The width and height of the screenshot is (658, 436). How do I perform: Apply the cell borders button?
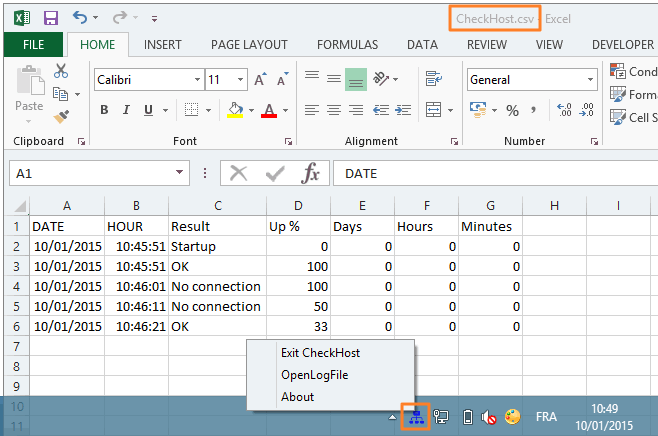(x=191, y=110)
